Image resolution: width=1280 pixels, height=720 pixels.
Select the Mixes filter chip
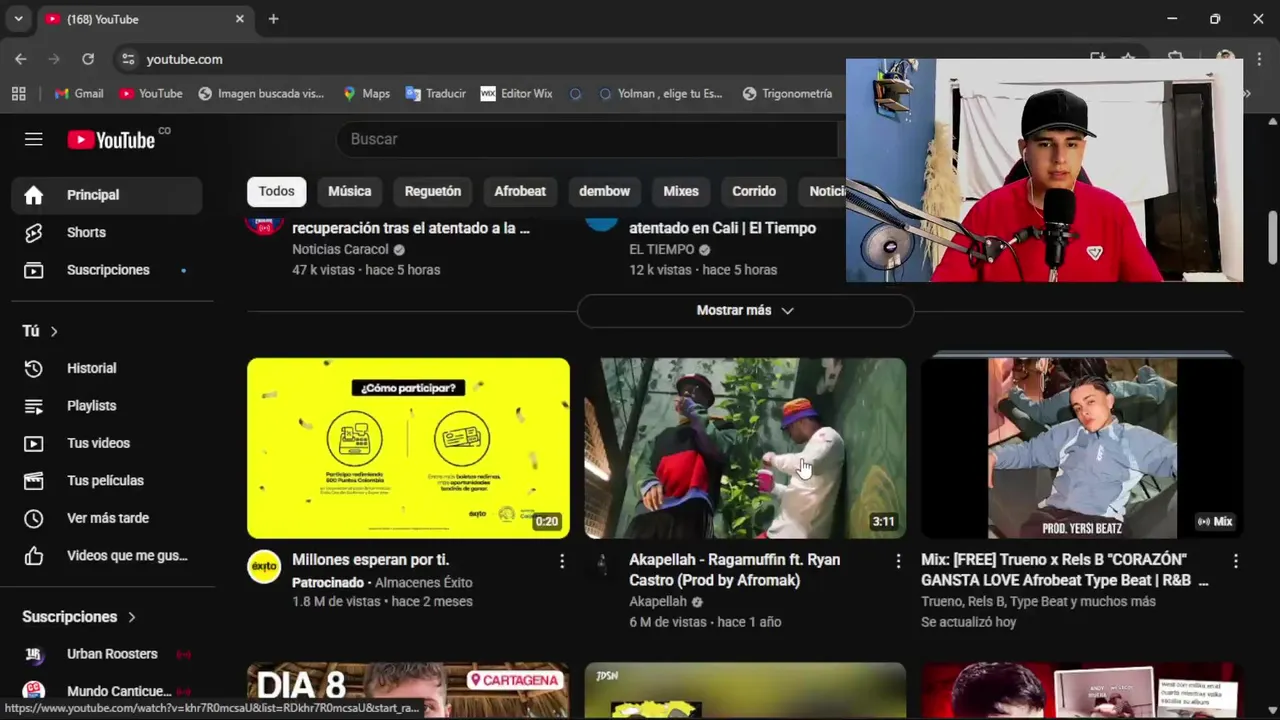[681, 191]
